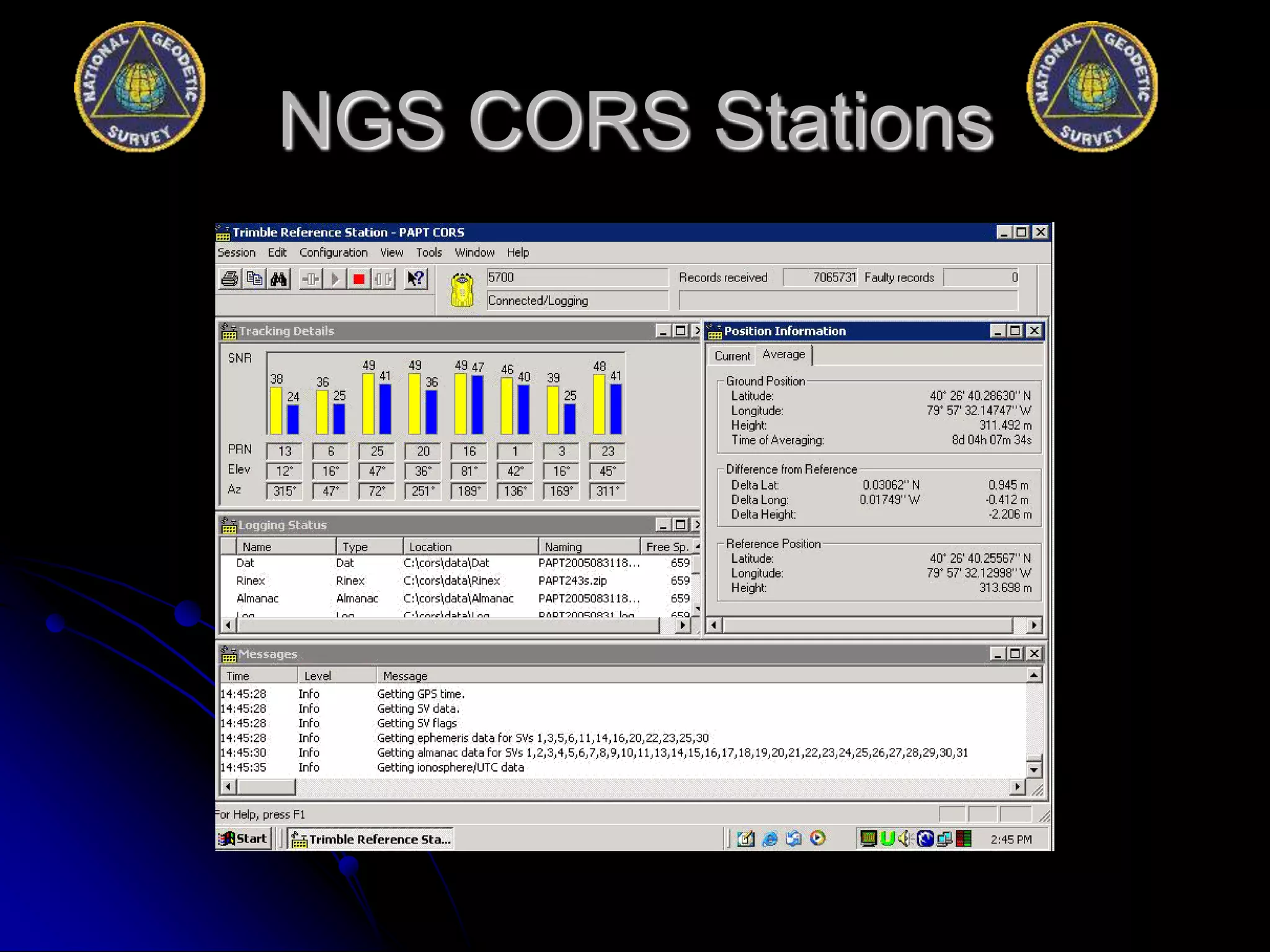This screenshot has width=1270, height=952.
Task: Select the Dat row in Logging Status
Action: click(x=456, y=563)
